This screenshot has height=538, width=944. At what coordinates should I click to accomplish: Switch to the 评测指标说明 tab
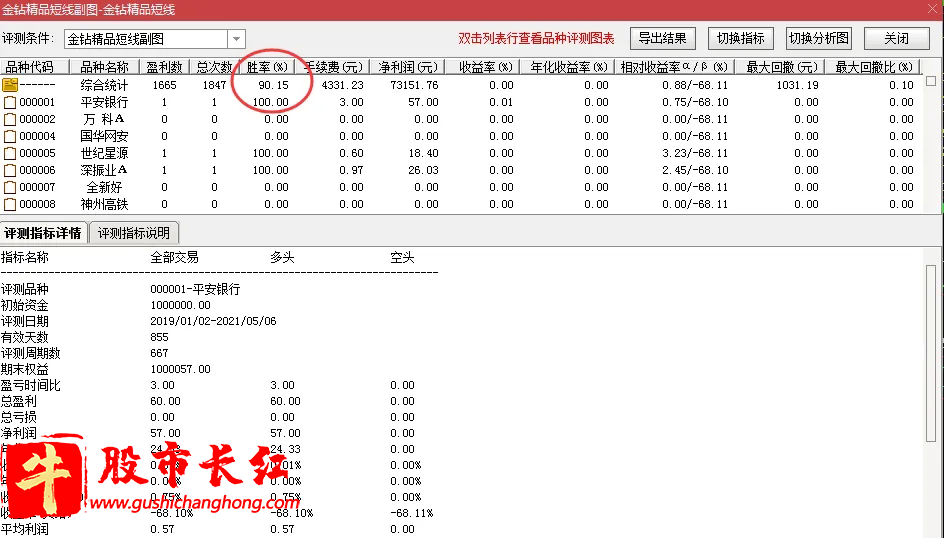134,233
